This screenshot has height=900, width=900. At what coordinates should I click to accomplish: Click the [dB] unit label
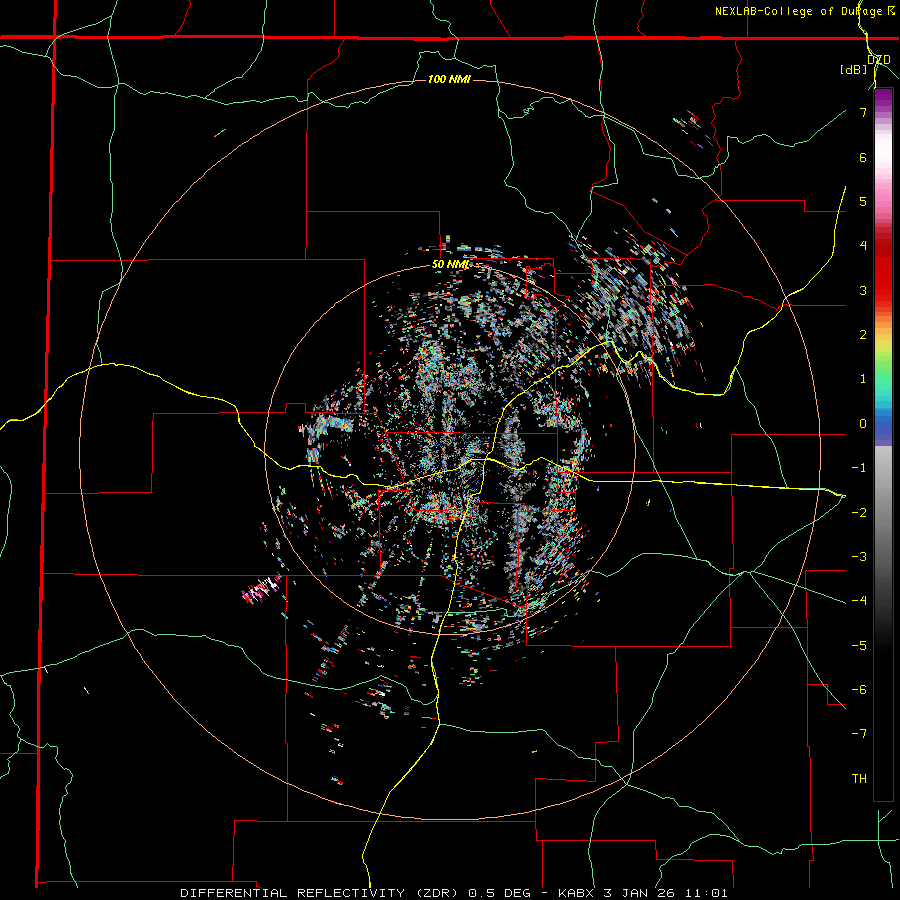coord(853,69)
